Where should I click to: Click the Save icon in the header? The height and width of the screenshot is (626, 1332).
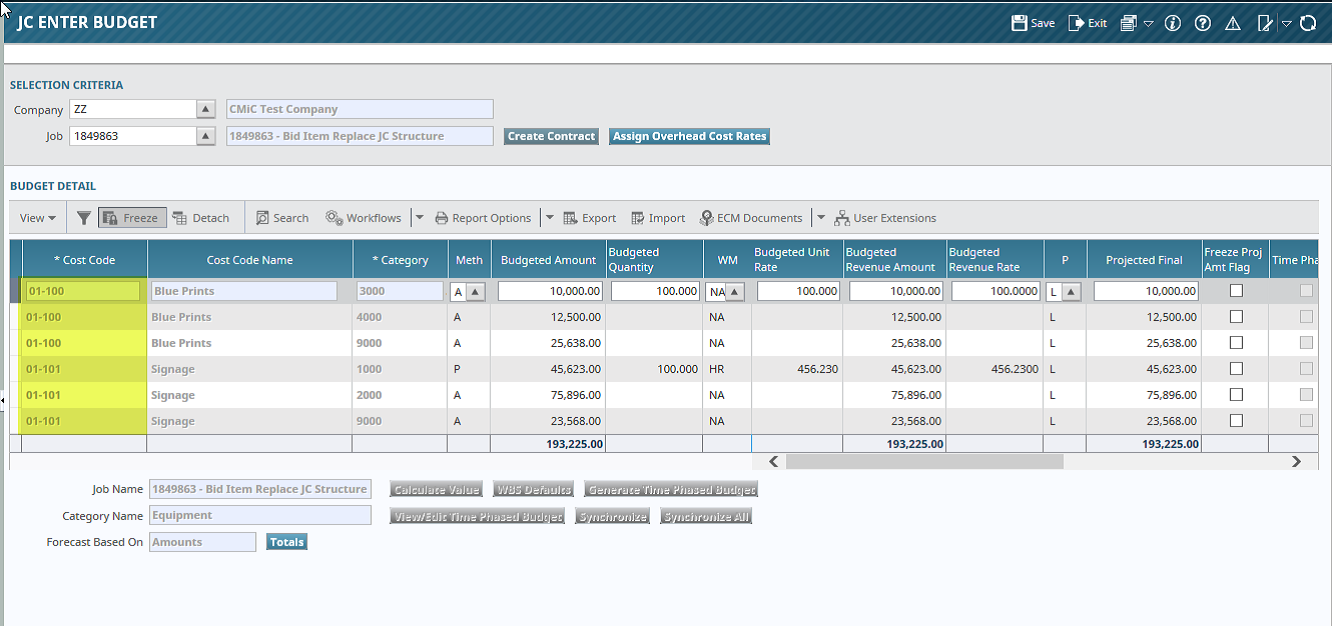[1031, 21]
